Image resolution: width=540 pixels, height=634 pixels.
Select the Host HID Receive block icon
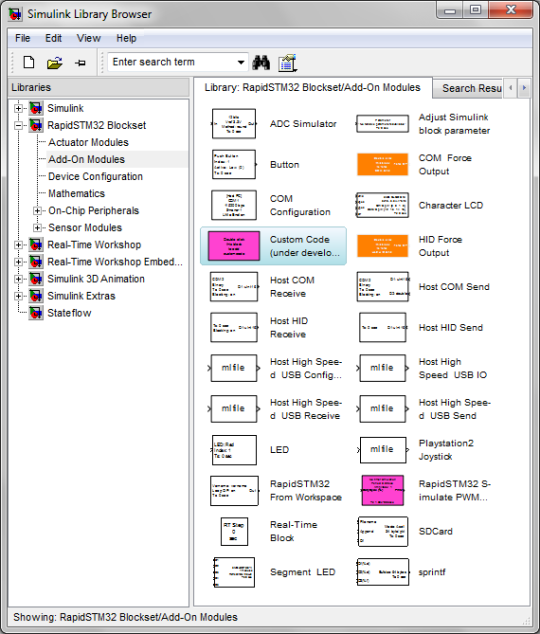tap(234, 328)
